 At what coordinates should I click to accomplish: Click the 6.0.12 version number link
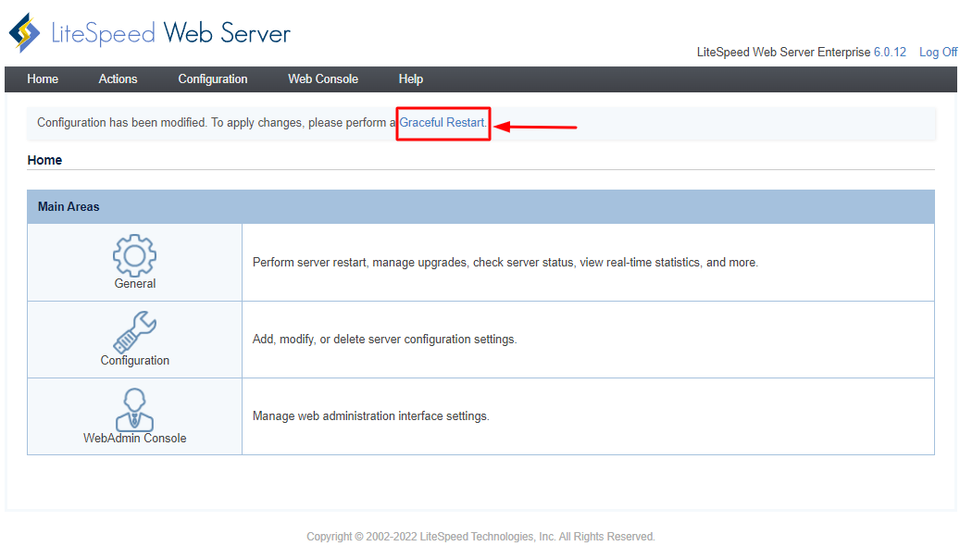pyautogui.click(x=889, y=52)
